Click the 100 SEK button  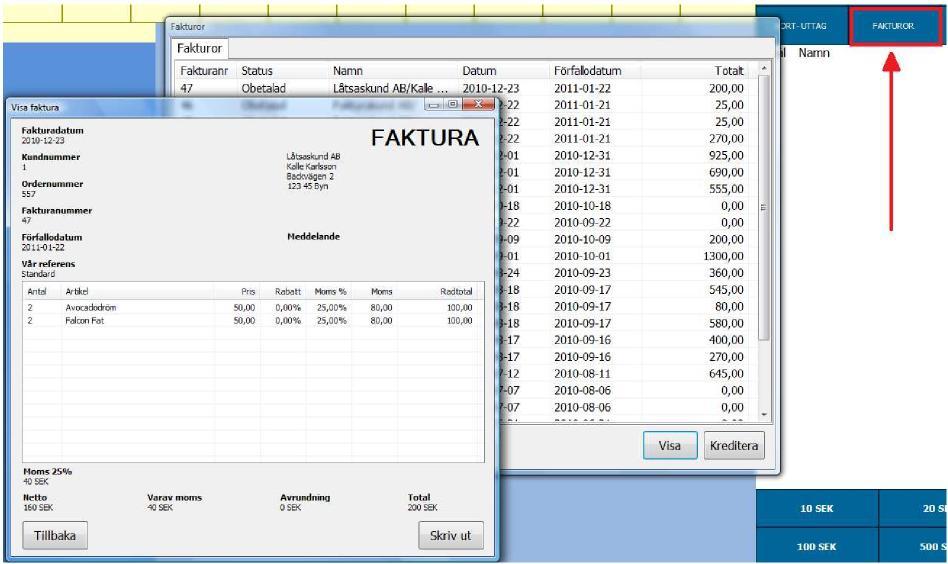[x=817, y=546]
